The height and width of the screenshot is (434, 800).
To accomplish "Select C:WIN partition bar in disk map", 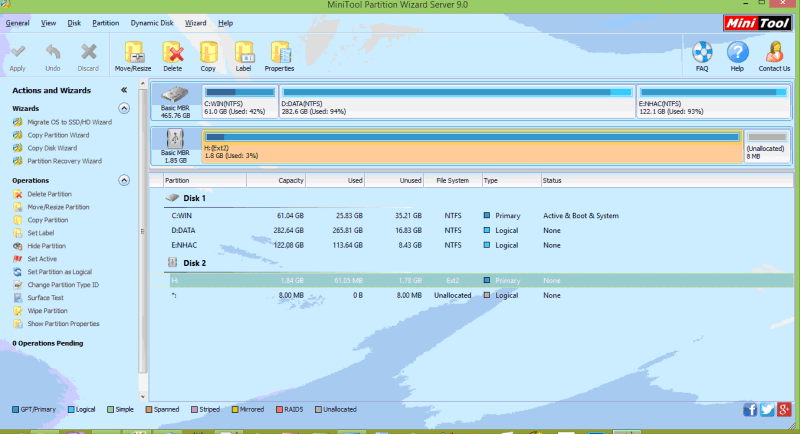I will tap(240, 101).
